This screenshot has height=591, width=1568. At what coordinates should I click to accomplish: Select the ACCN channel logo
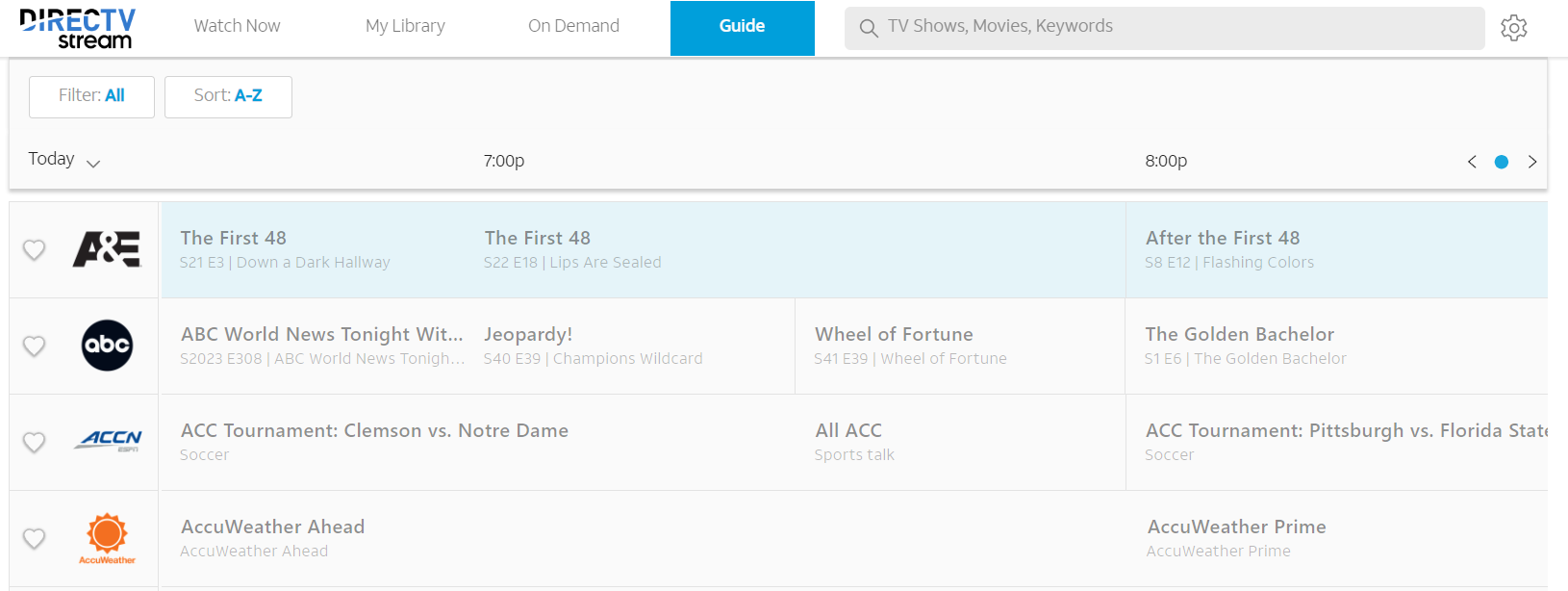click(107, 441)
